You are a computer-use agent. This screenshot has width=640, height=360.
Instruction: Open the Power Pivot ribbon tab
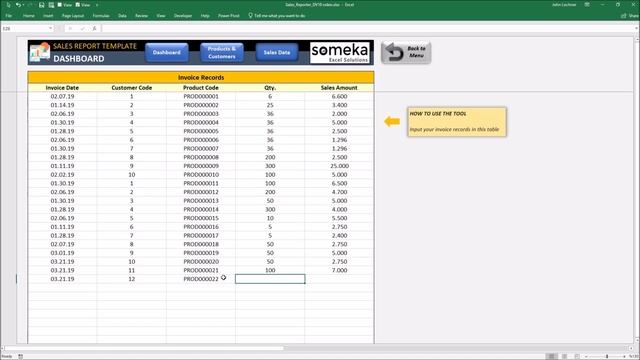[x=229, y=16]
